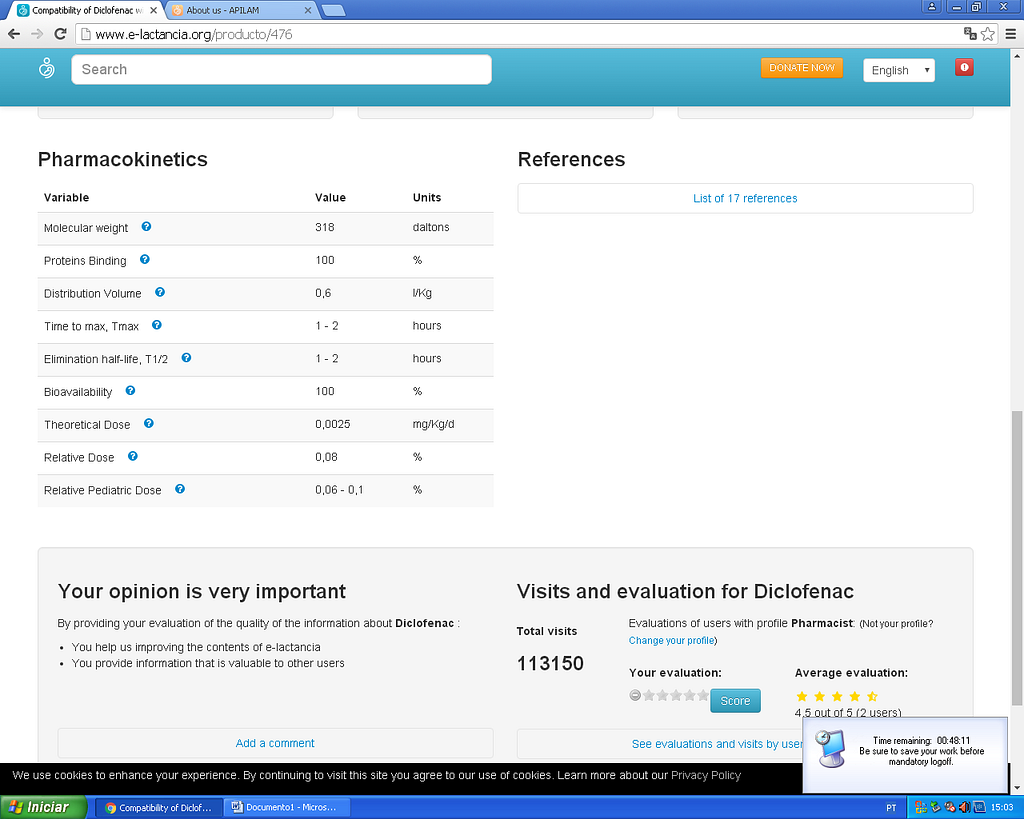
Task: Click the Visits and evaluation for Diclofenac heading
Action: click(685, 591)
